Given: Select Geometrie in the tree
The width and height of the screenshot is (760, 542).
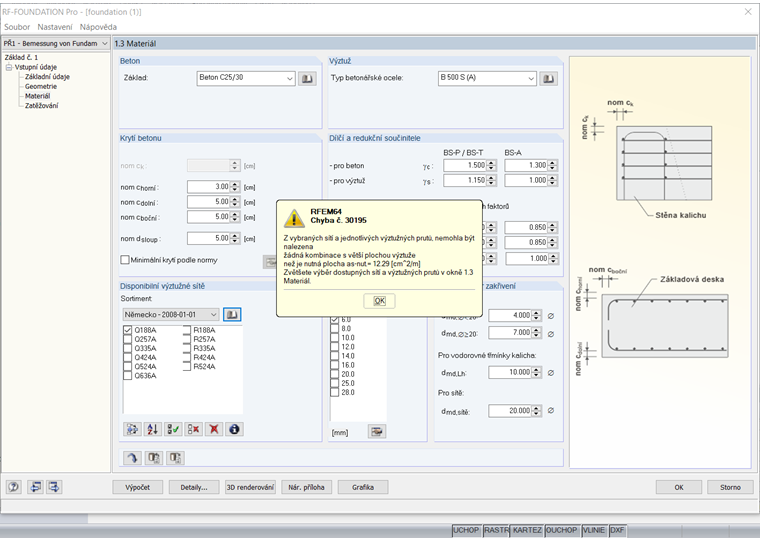Looking at the screenshot, I should pos(41,86).
